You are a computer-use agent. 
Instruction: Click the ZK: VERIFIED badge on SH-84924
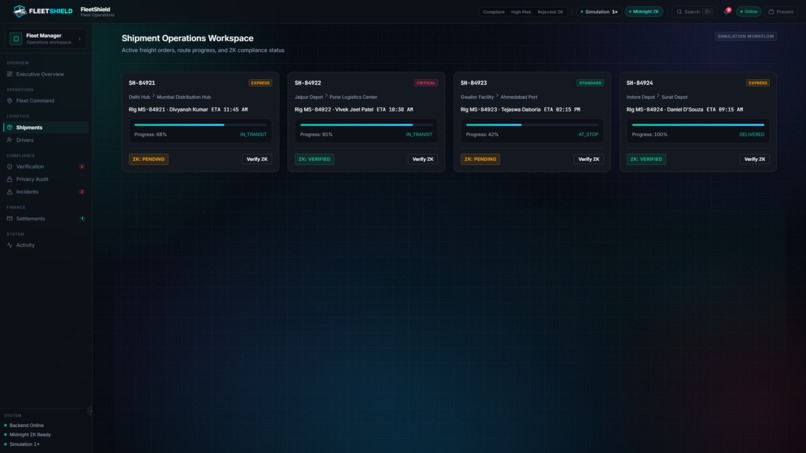point(646,159)
